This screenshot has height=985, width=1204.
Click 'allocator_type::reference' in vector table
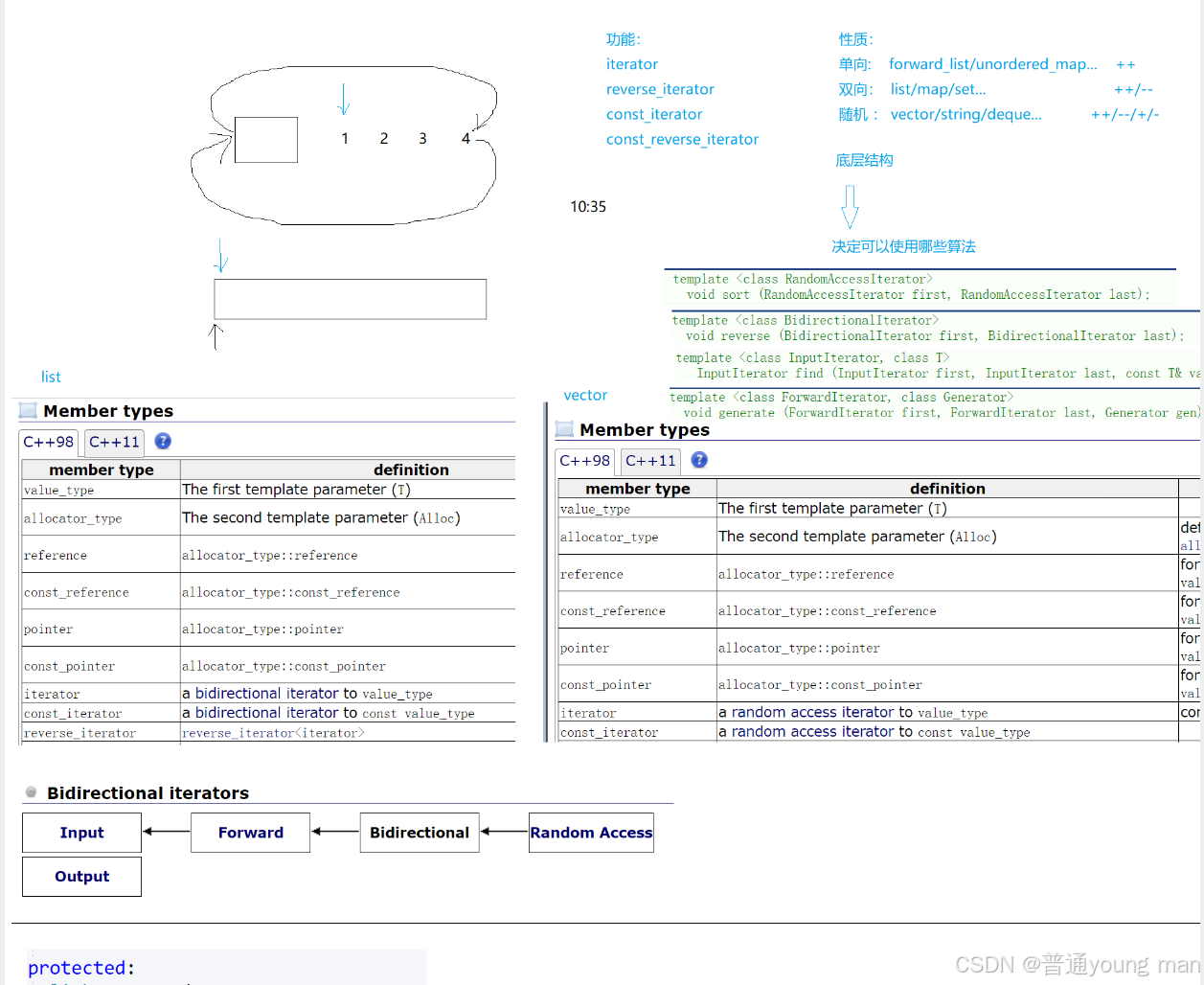click(806, 575)
